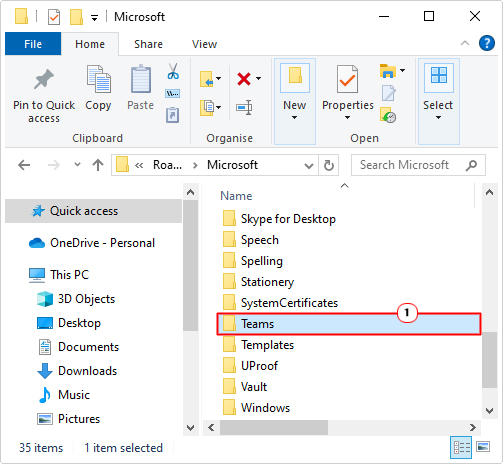Open the Open-with dropdown arrow
This screenshot has height=464, width=503.
[403, 70]
